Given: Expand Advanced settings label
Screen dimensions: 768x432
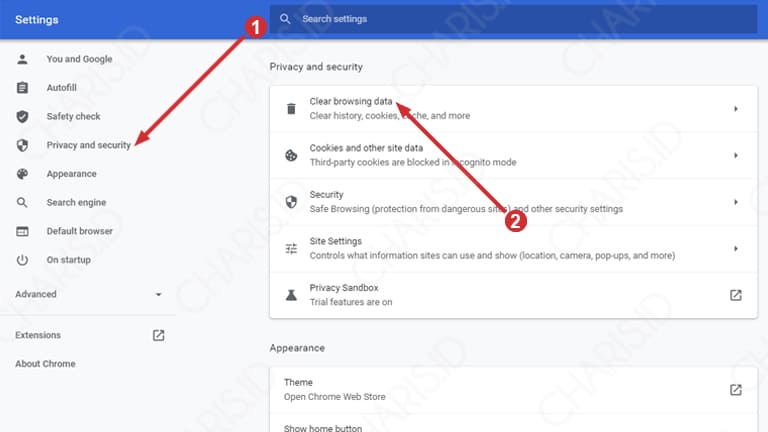Looking at the screenshot, I should click(x=36, y=294).
